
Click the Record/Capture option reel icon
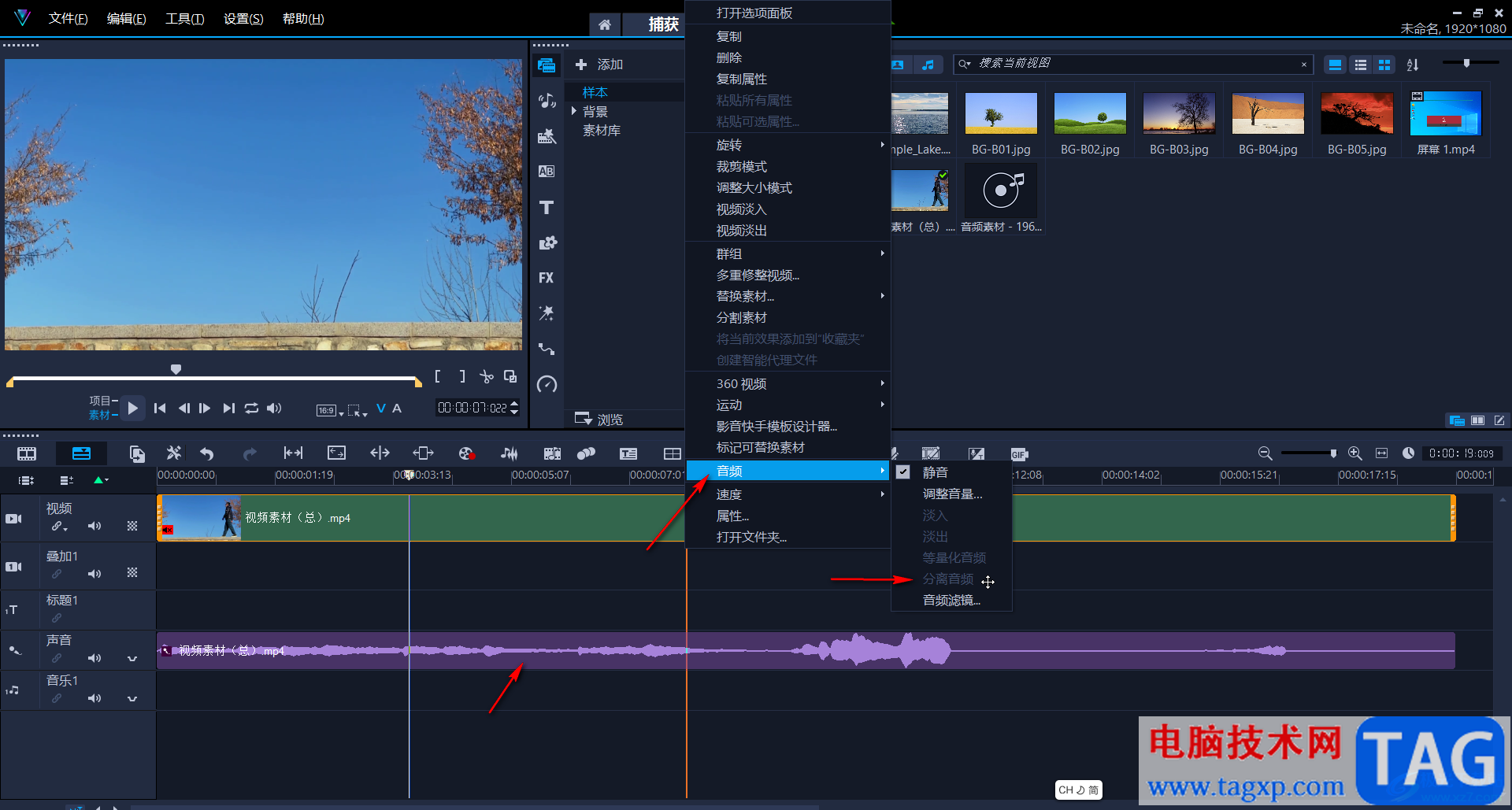click(x=466, y=453)
